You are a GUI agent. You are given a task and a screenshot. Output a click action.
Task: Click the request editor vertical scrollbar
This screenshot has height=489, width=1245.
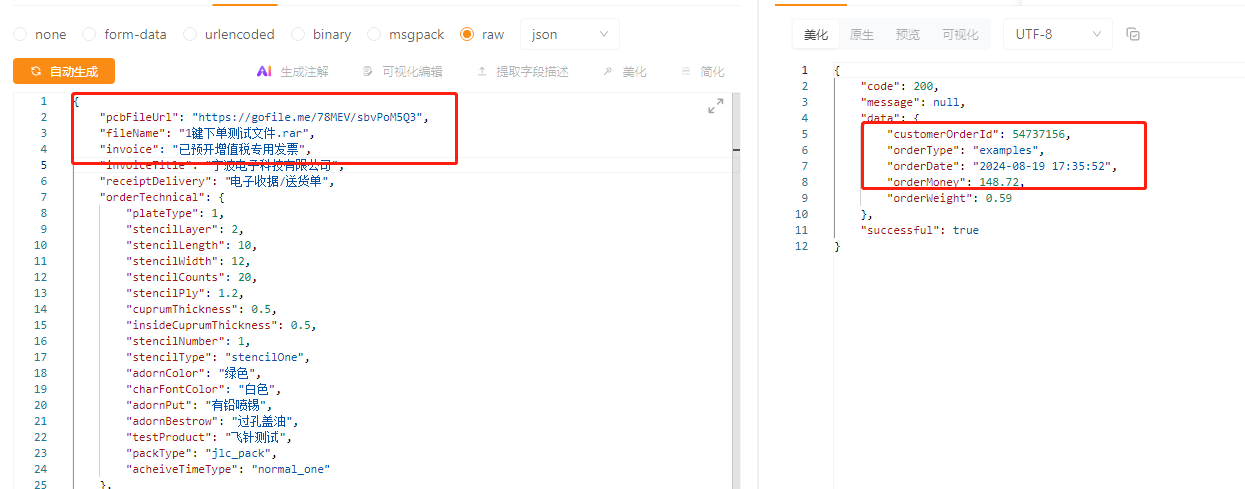click(x=737, y=151)
